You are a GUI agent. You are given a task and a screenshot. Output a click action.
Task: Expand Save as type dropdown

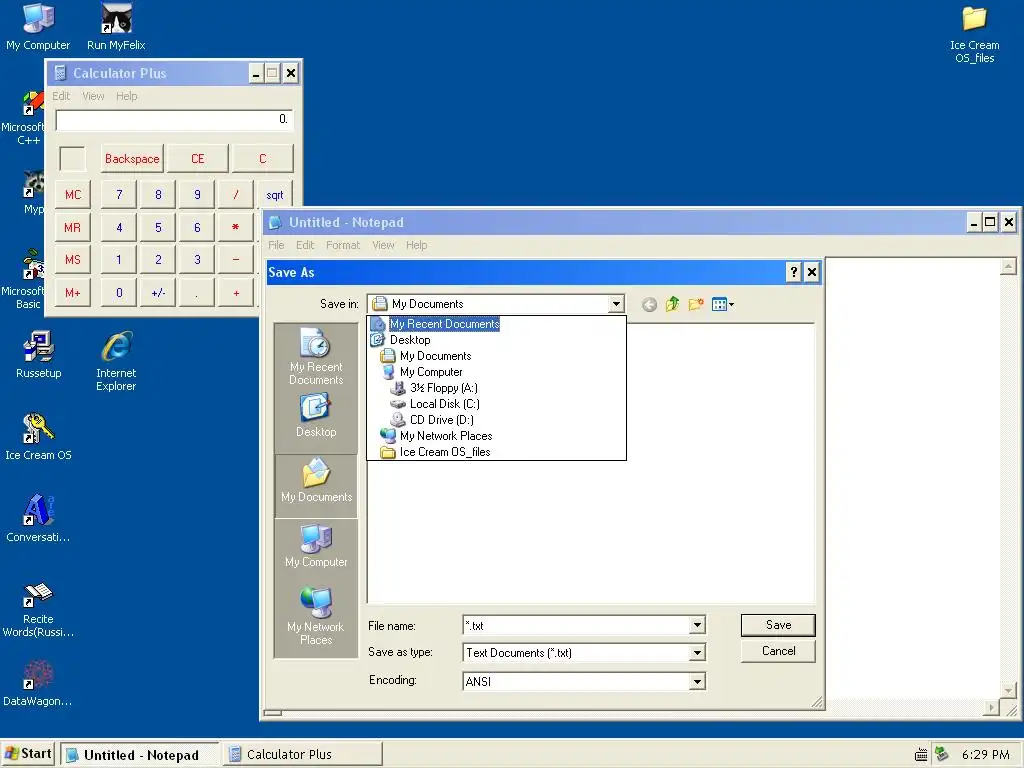pos(697,652)
